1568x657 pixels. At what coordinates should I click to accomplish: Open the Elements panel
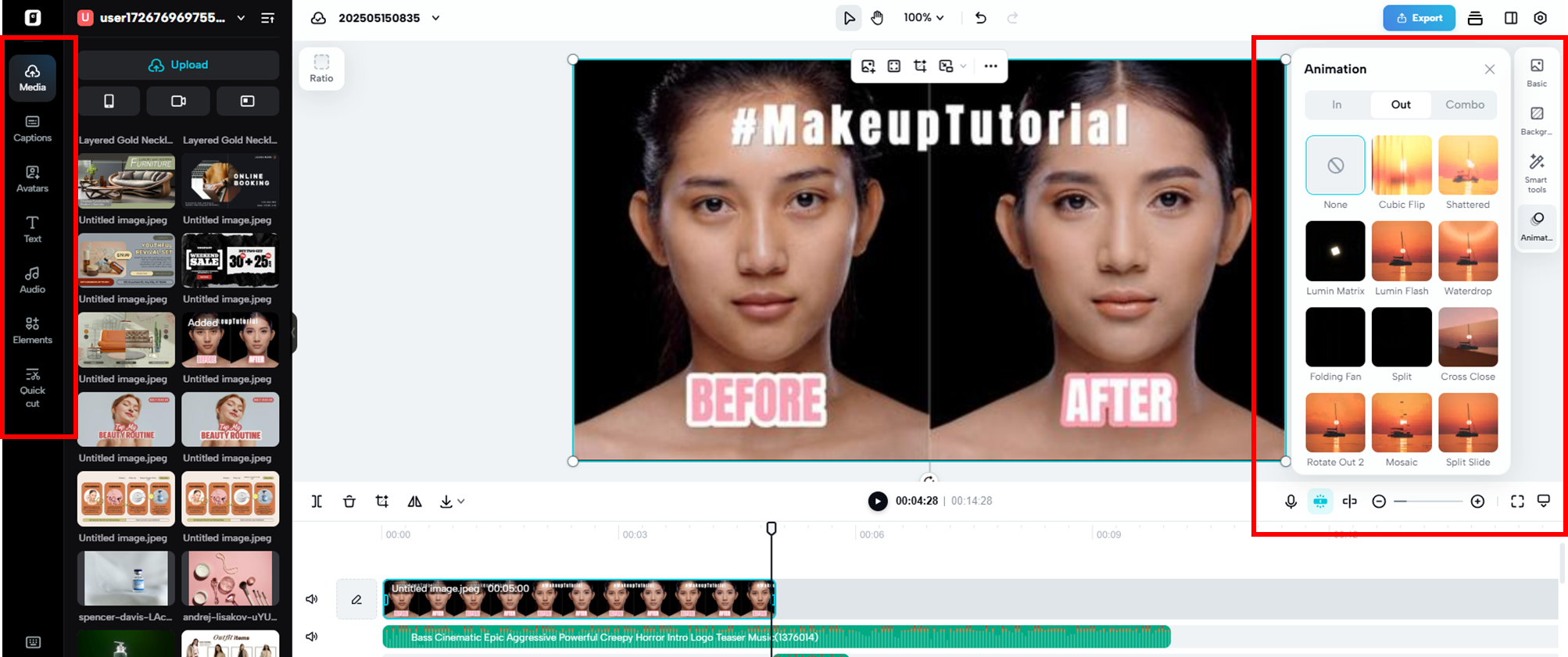tap(32, 330)
